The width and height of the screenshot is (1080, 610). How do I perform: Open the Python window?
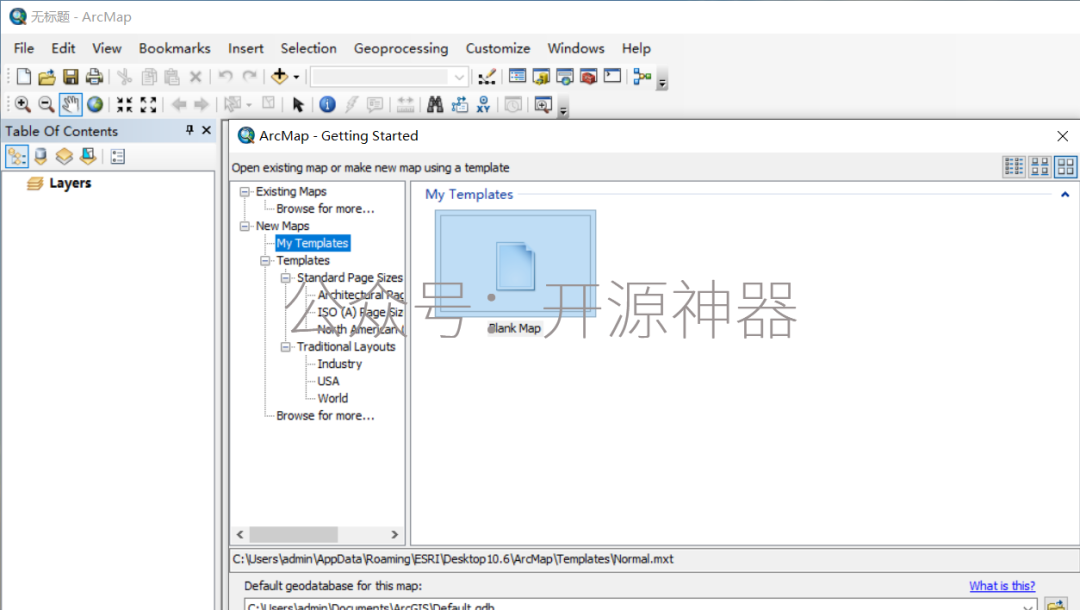coord(612,76)
